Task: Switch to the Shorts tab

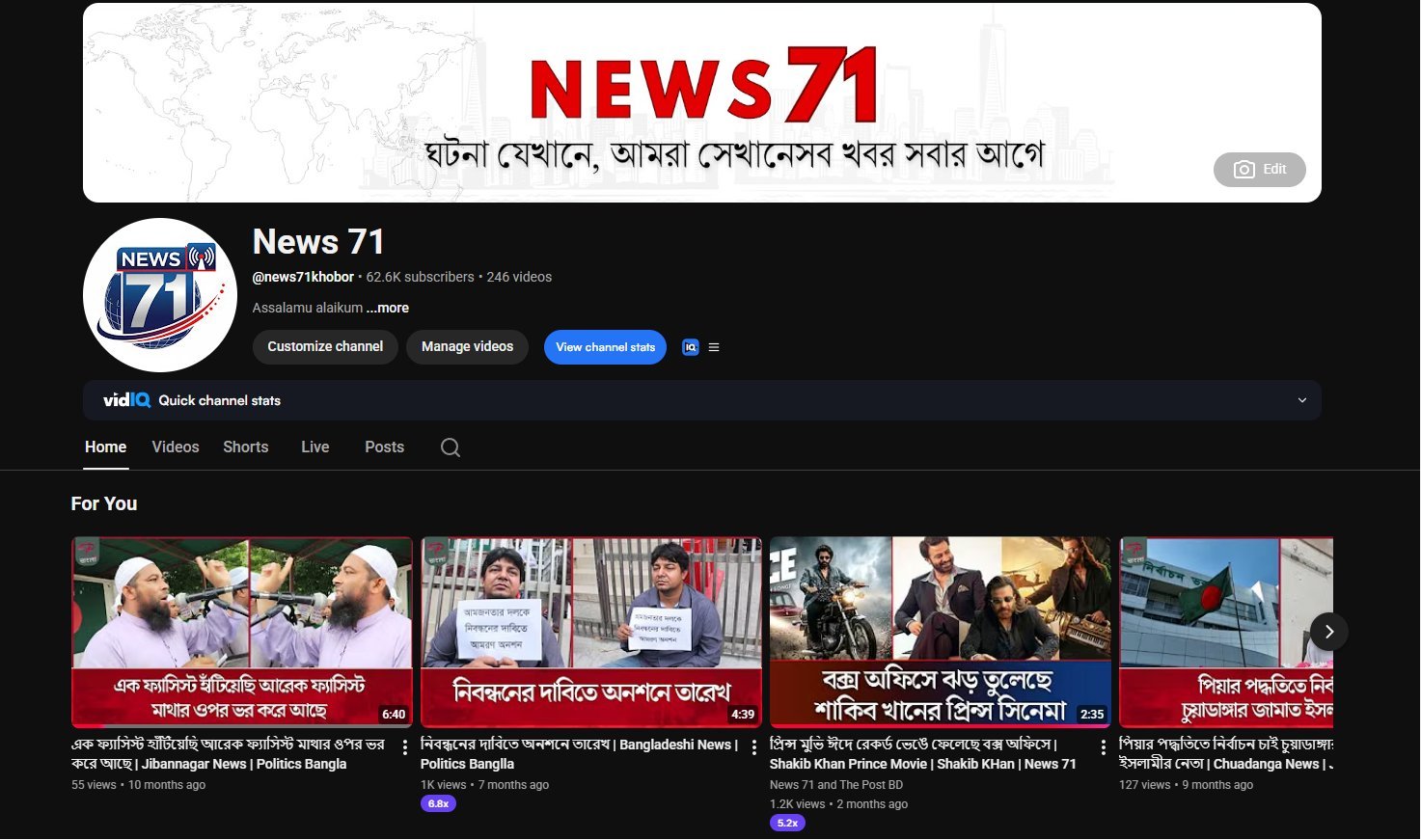Action: (246, 447)
